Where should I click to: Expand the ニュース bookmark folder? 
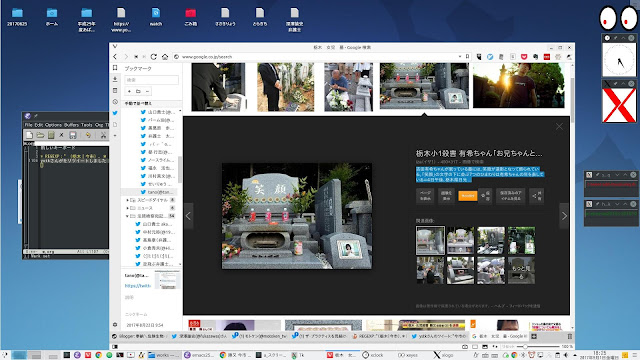[127, 208]
